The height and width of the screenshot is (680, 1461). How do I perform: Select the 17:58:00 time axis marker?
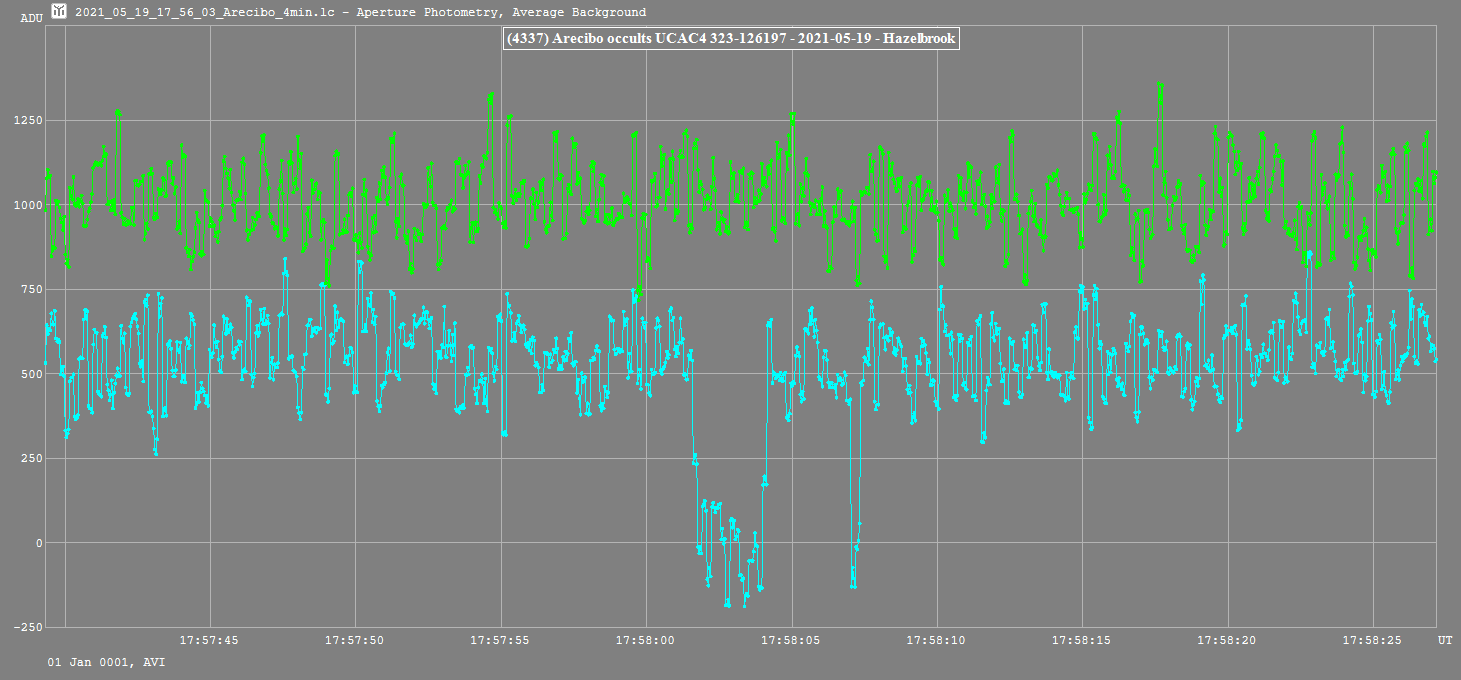click(645, 639)
